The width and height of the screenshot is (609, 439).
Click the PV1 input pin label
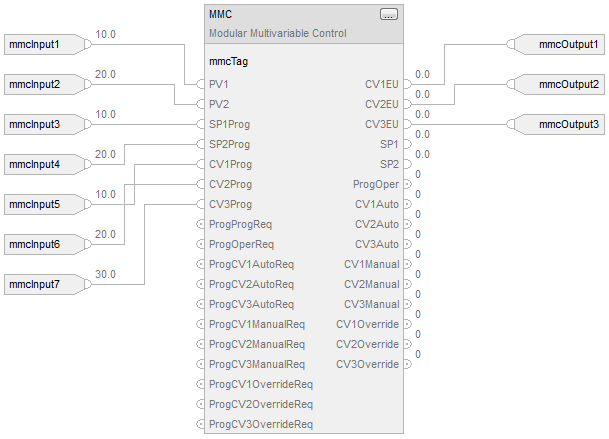coord(220,84)
